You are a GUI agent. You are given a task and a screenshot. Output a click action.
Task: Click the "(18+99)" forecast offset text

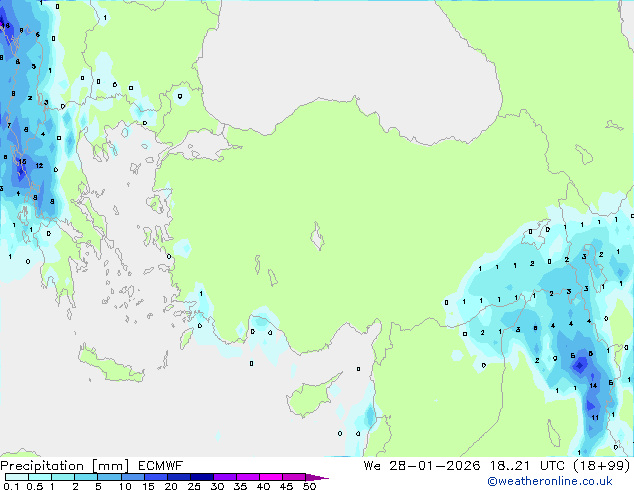pos(602,466)
